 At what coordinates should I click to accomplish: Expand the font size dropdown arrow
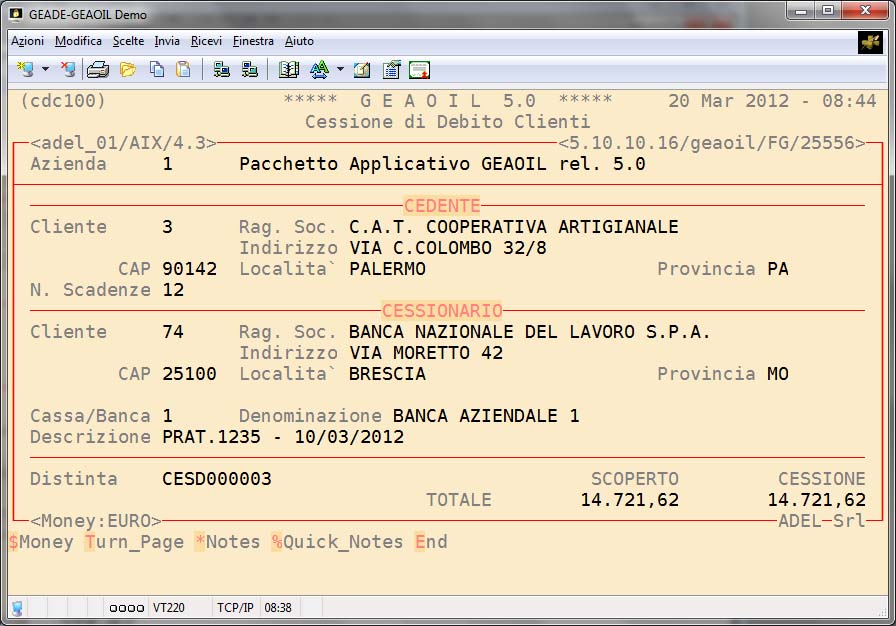pyautogui.click(x=340, y=69)
